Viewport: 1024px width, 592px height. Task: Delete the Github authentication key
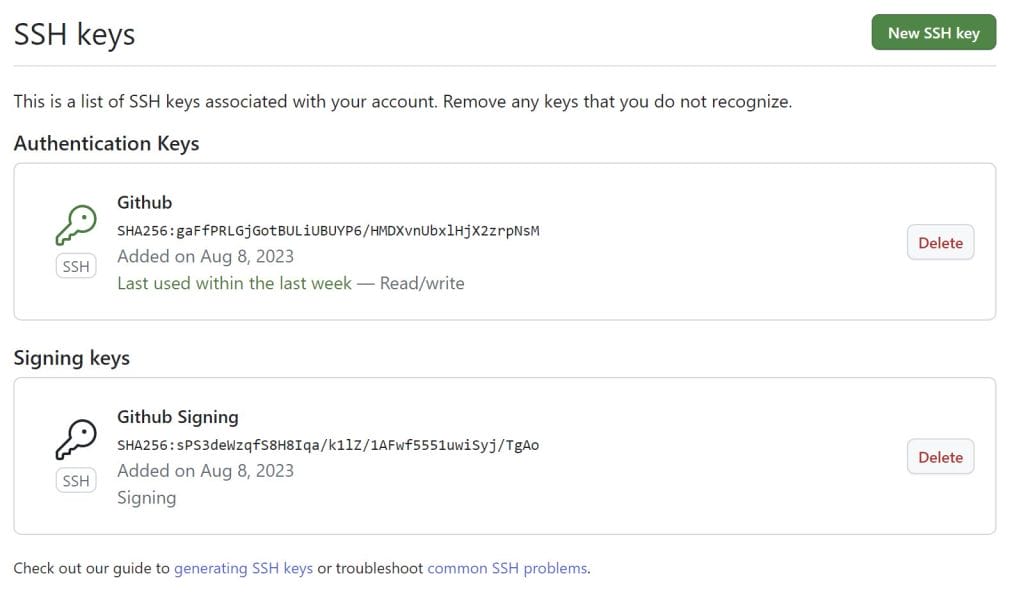[940, 243]
